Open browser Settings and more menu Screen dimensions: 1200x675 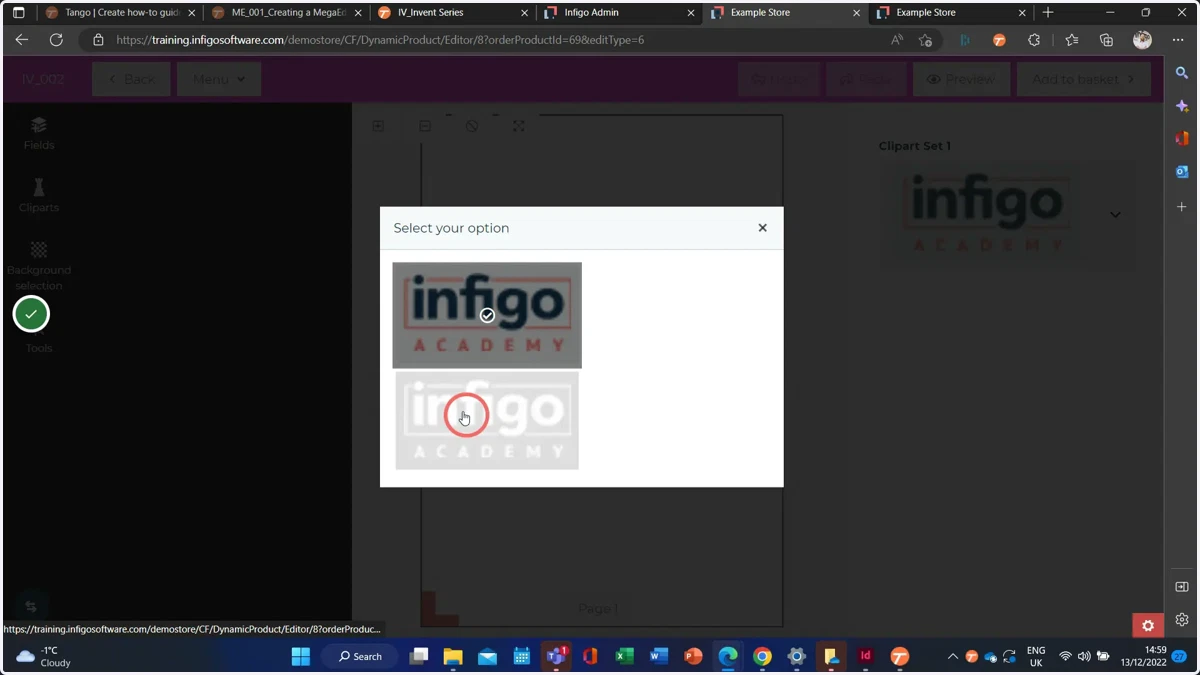pyautogui.click(x=1178, y=40)
